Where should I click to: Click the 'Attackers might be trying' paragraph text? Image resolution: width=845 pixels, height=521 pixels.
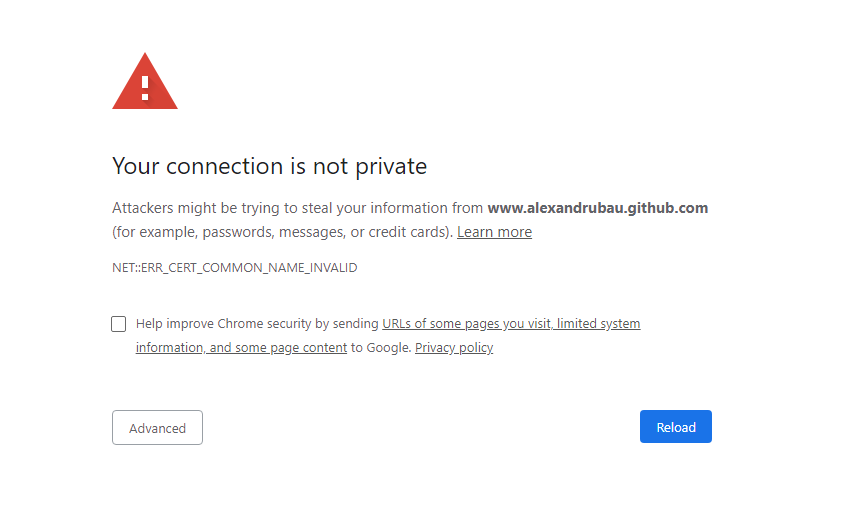(x=410, y=220)
